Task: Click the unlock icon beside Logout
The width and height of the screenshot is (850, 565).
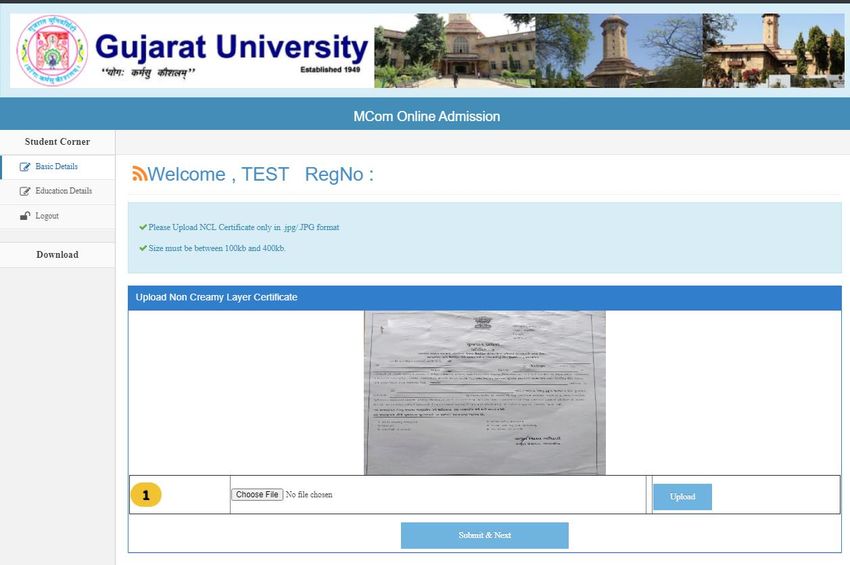Action: [x=25, y=216]
